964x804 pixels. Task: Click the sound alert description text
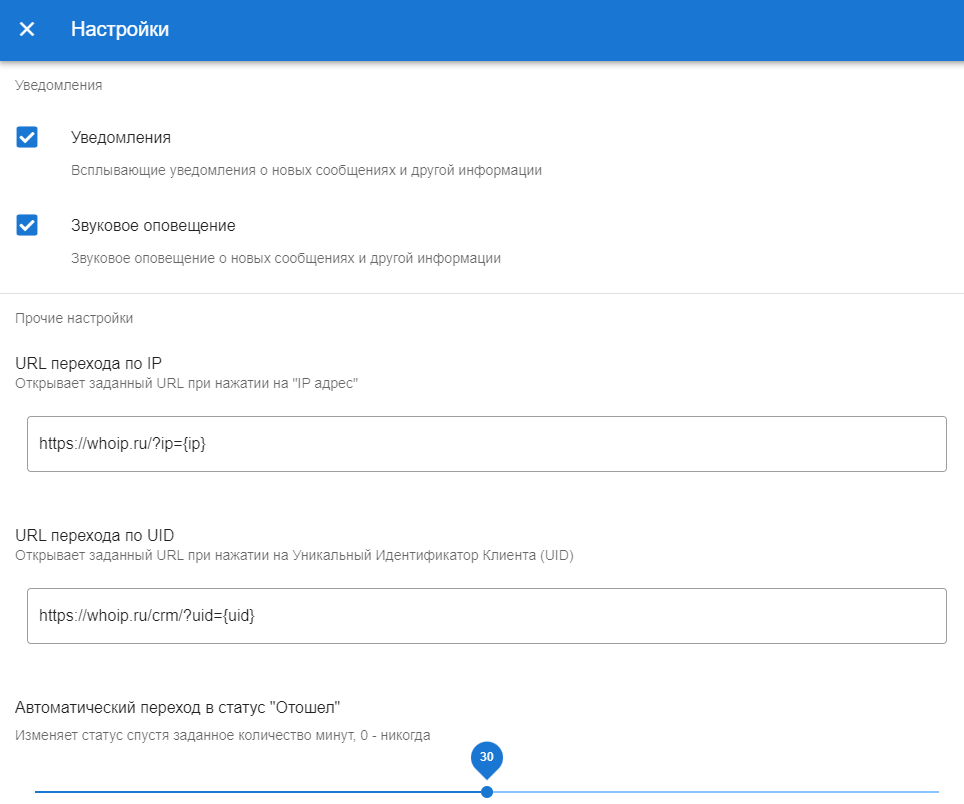tap(286, 259)
